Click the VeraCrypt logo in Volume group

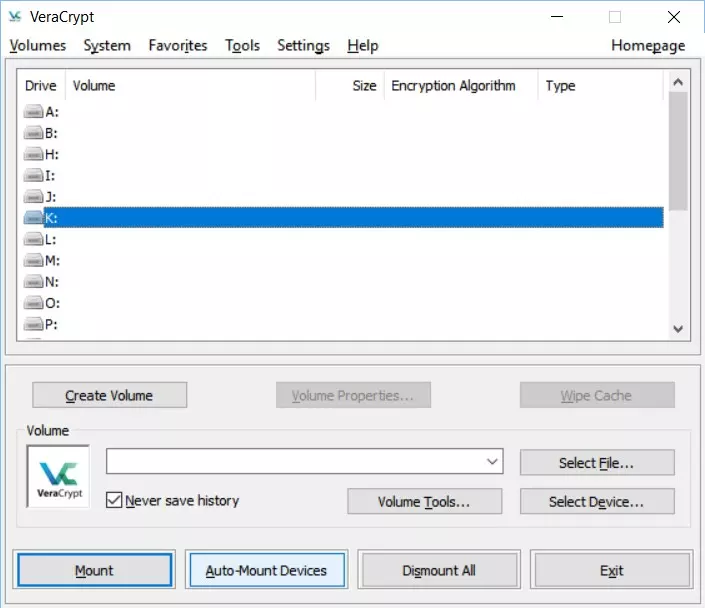pos(58,476)
